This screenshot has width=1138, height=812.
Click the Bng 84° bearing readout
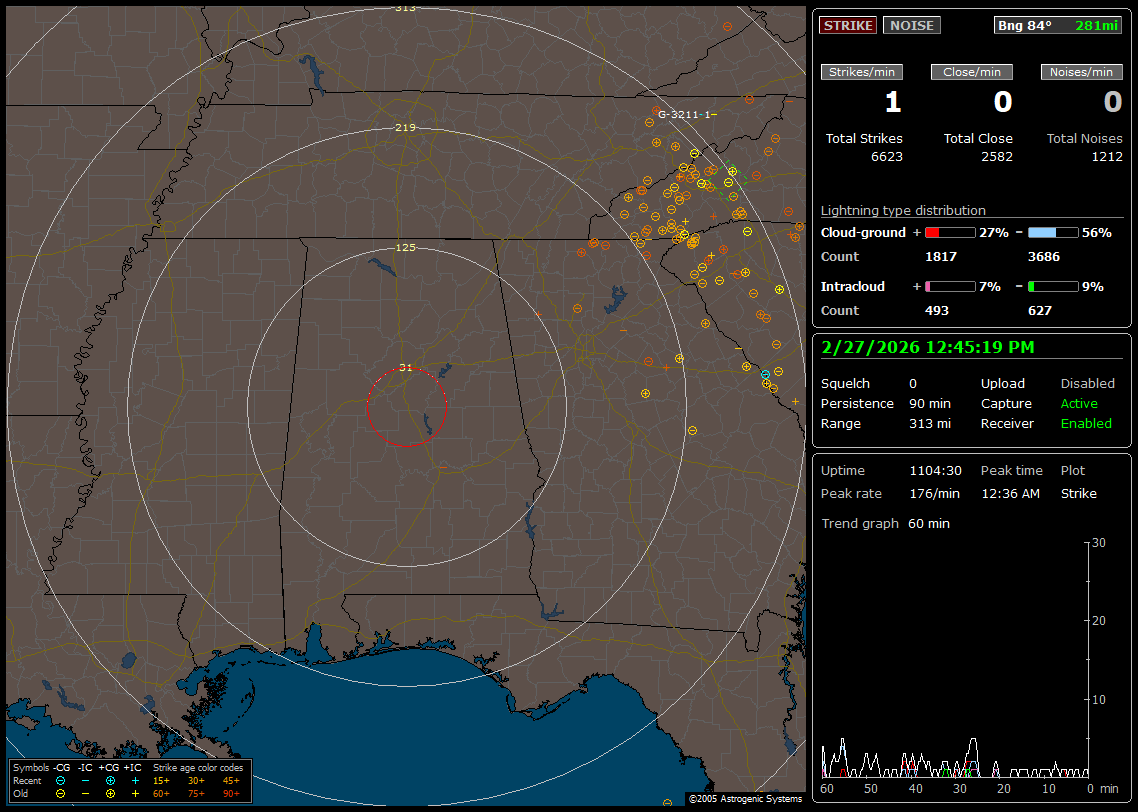pos(1025,25)
